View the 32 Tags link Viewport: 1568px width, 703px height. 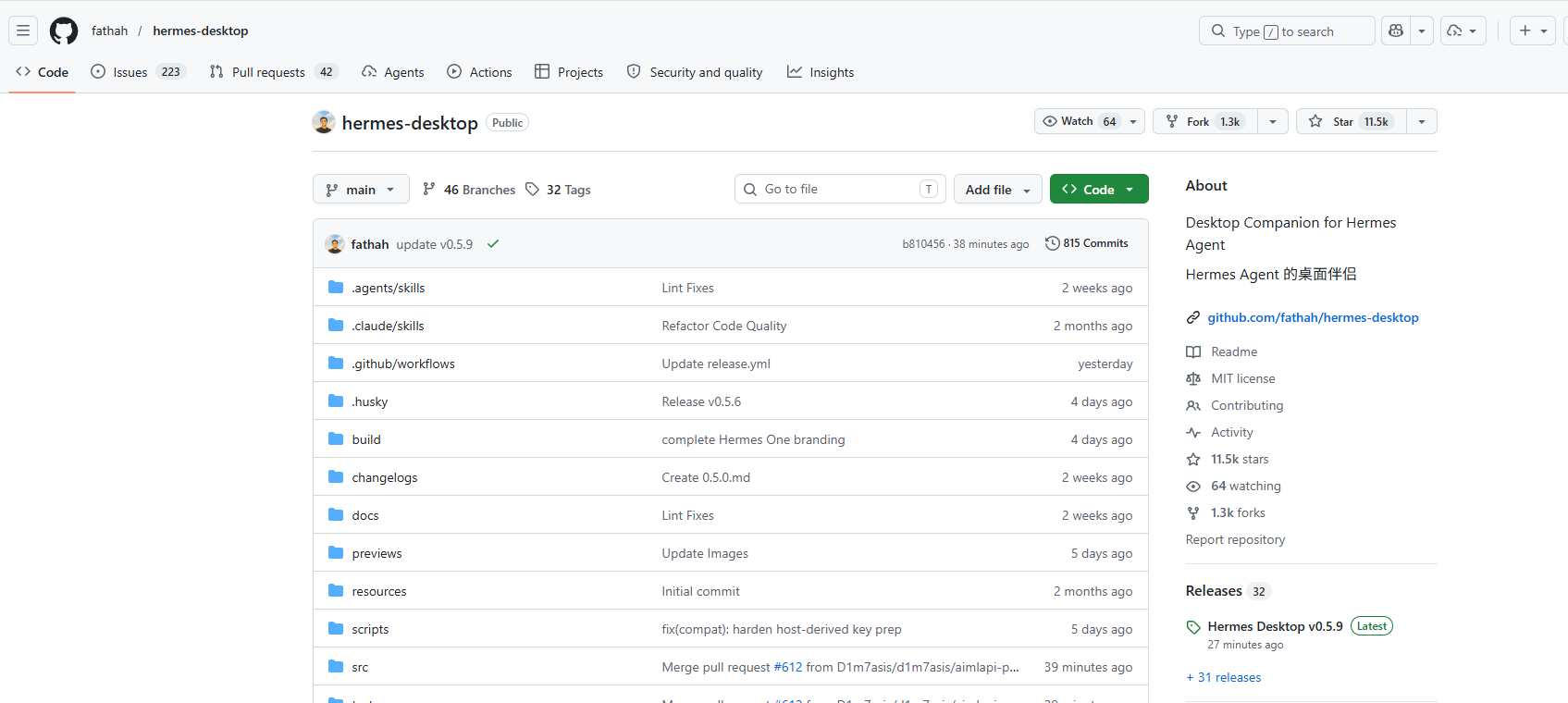pos(558,190)
